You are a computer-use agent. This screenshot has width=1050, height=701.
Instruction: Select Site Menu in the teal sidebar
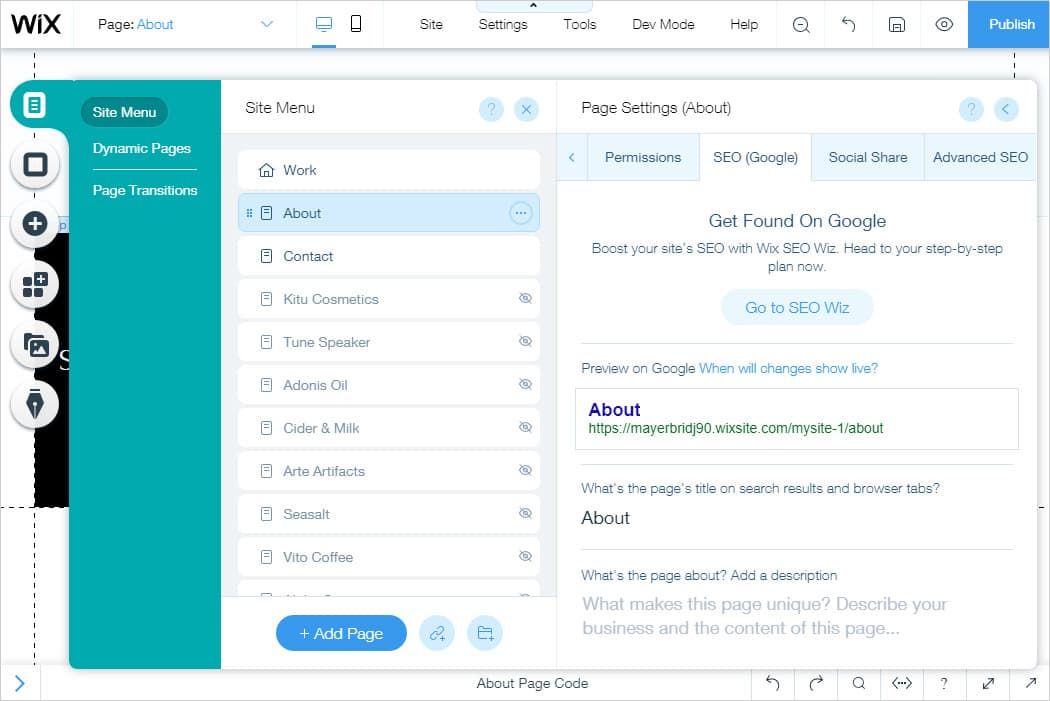tap(124, 112)
